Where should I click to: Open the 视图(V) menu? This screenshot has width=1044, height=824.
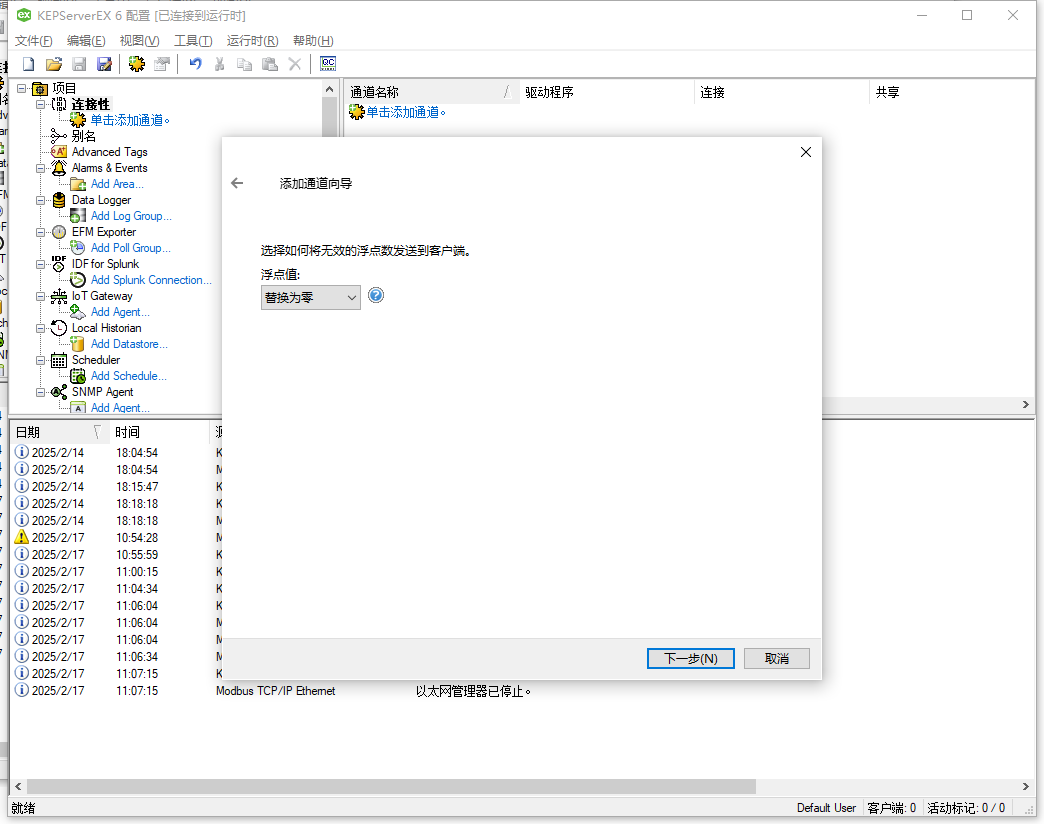point(139,41)
